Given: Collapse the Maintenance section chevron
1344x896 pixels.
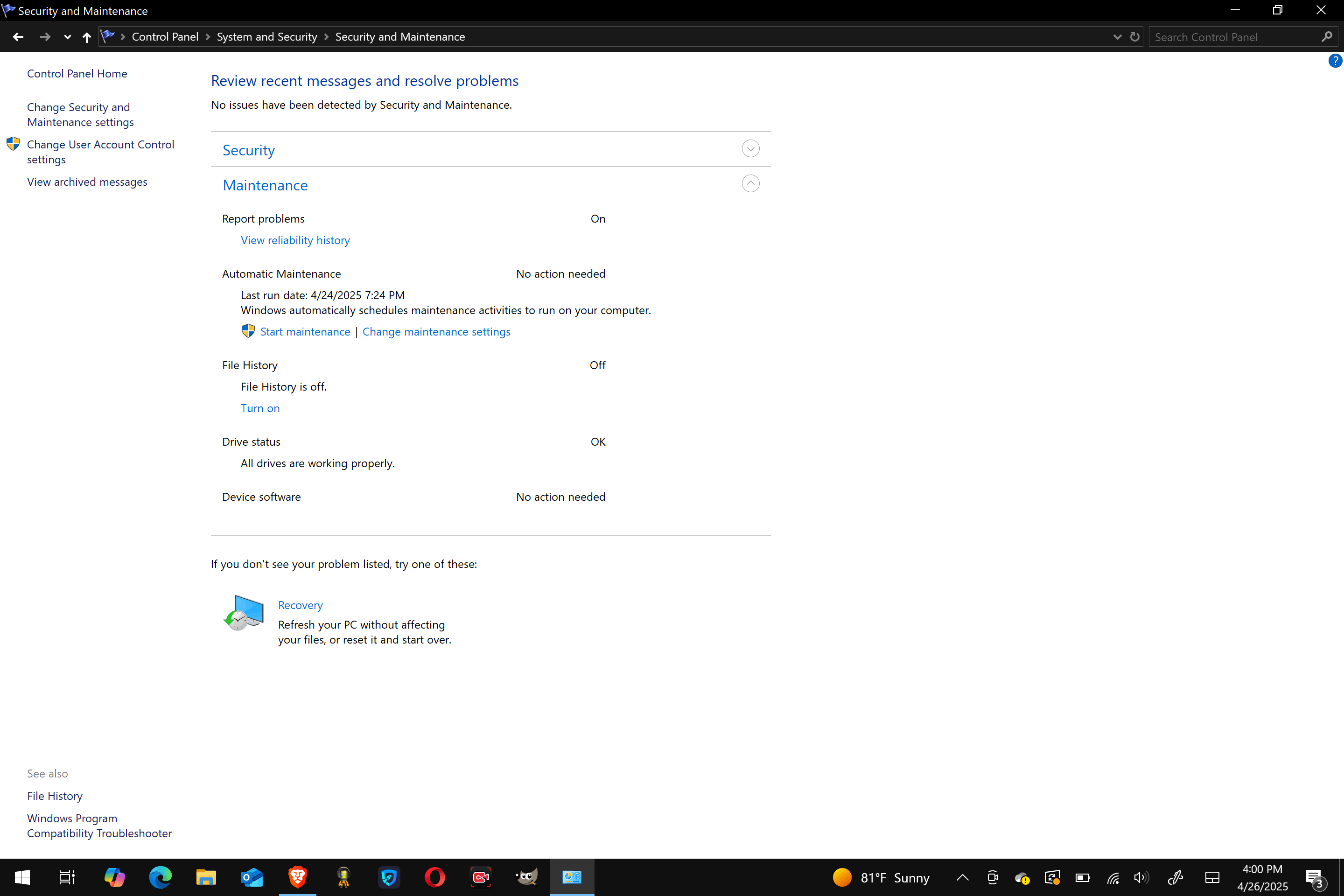Looking at the screenshot, I should pos(750,183).
